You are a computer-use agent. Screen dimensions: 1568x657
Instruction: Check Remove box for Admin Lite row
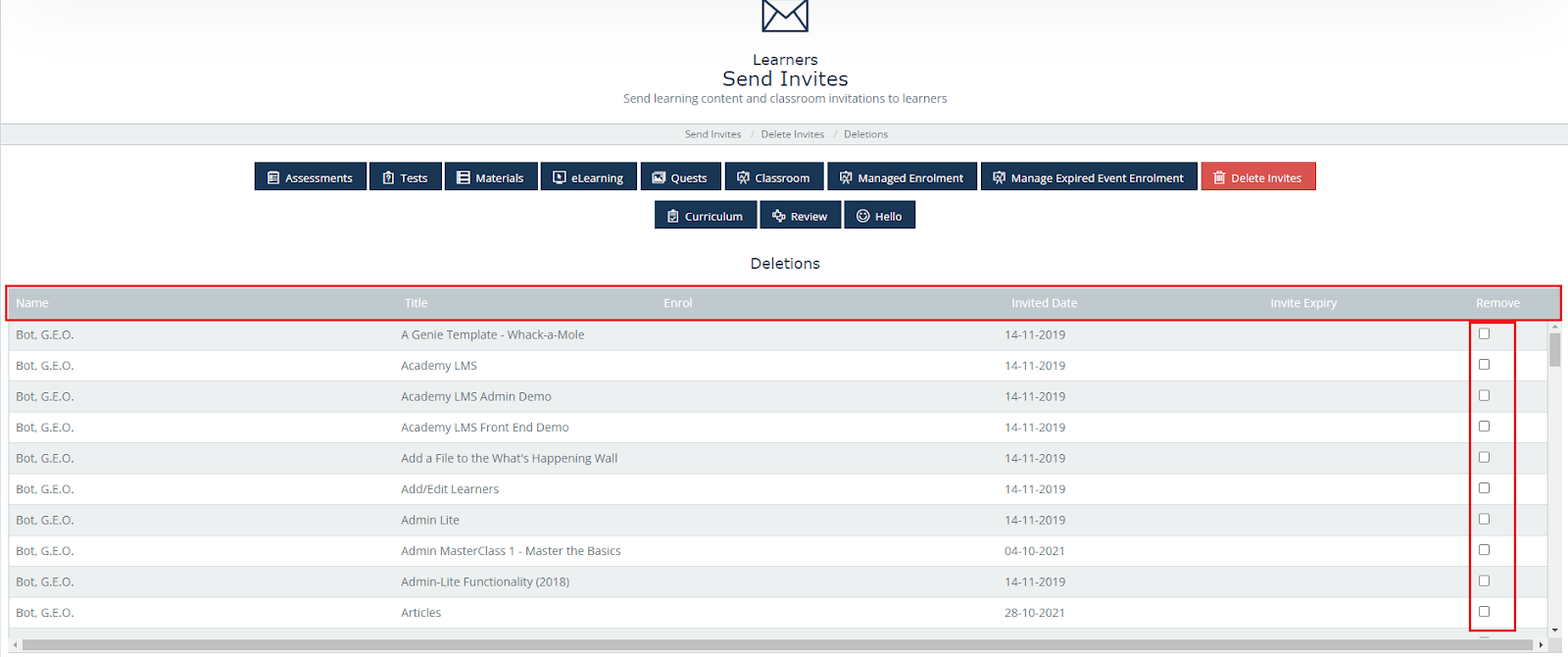coord(1484,519)
